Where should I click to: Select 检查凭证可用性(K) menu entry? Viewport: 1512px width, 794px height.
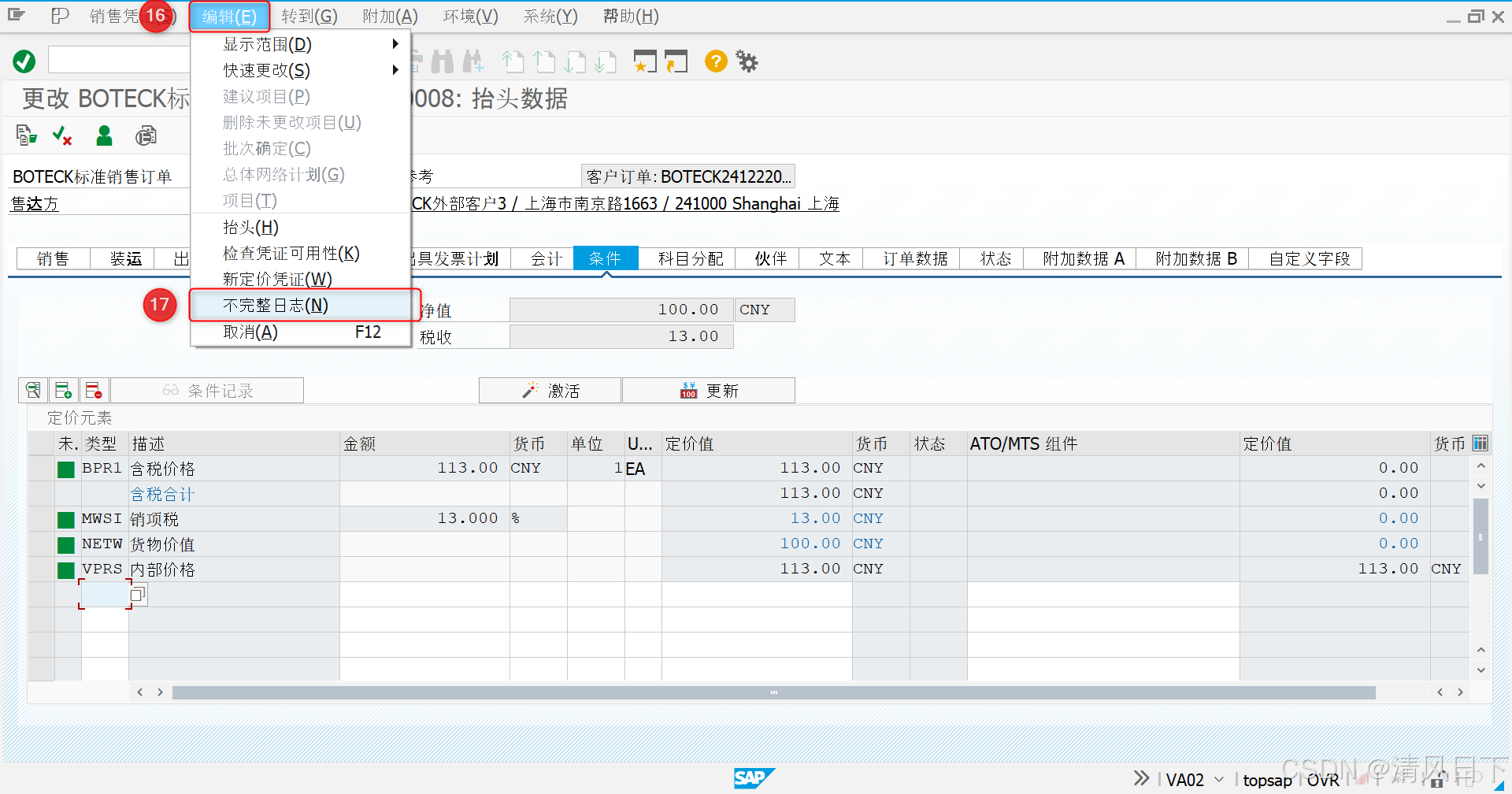tap(301, 253)
